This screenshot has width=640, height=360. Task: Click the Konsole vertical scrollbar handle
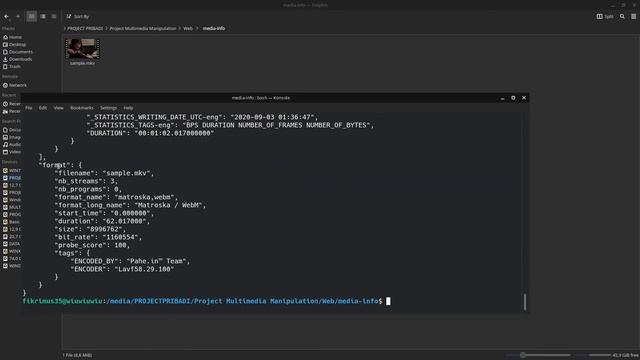pos(524,302)
